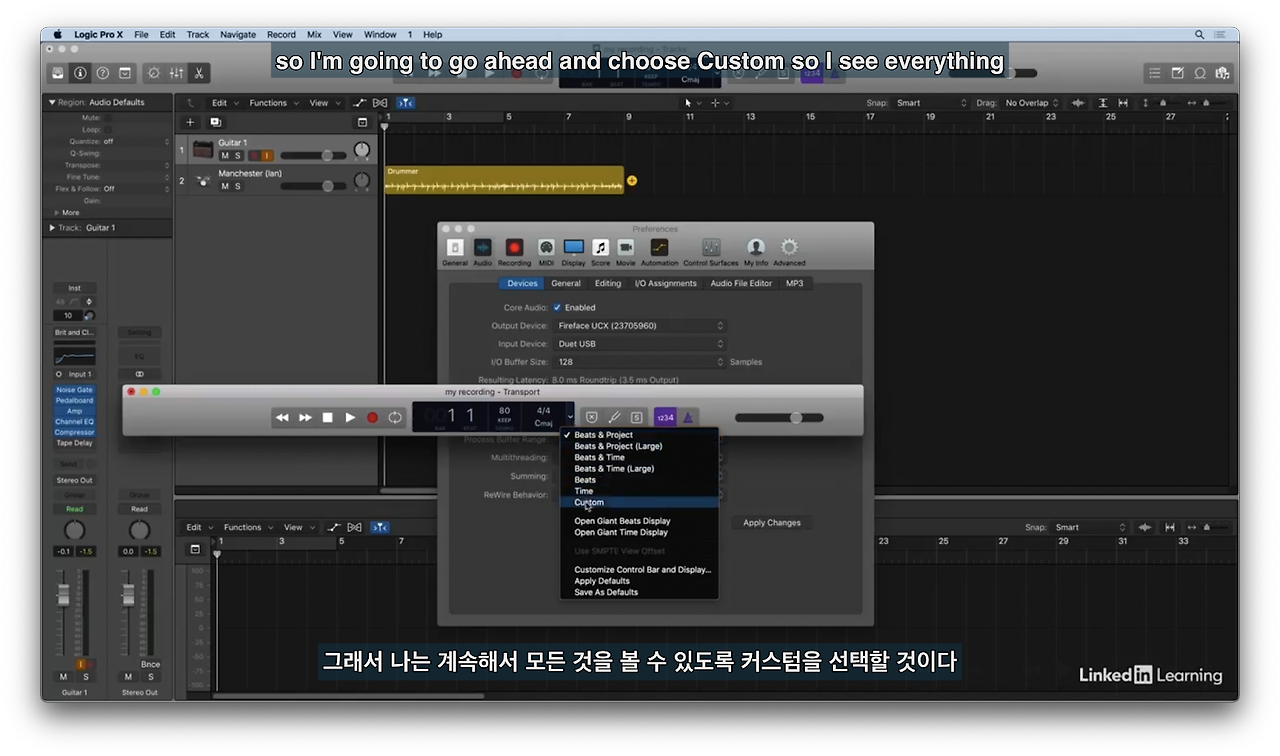This screenshot has height=756, width=1280.
Task: Open the Track menu in menu bar
Action: pos(198,35)
